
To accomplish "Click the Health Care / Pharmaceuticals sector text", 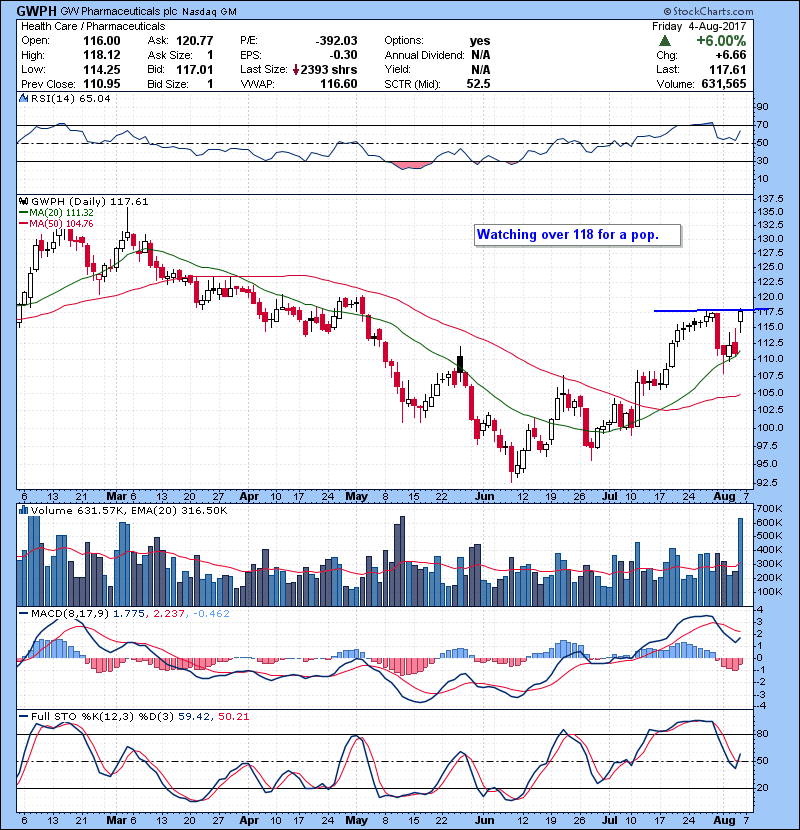I will (93, 26).
